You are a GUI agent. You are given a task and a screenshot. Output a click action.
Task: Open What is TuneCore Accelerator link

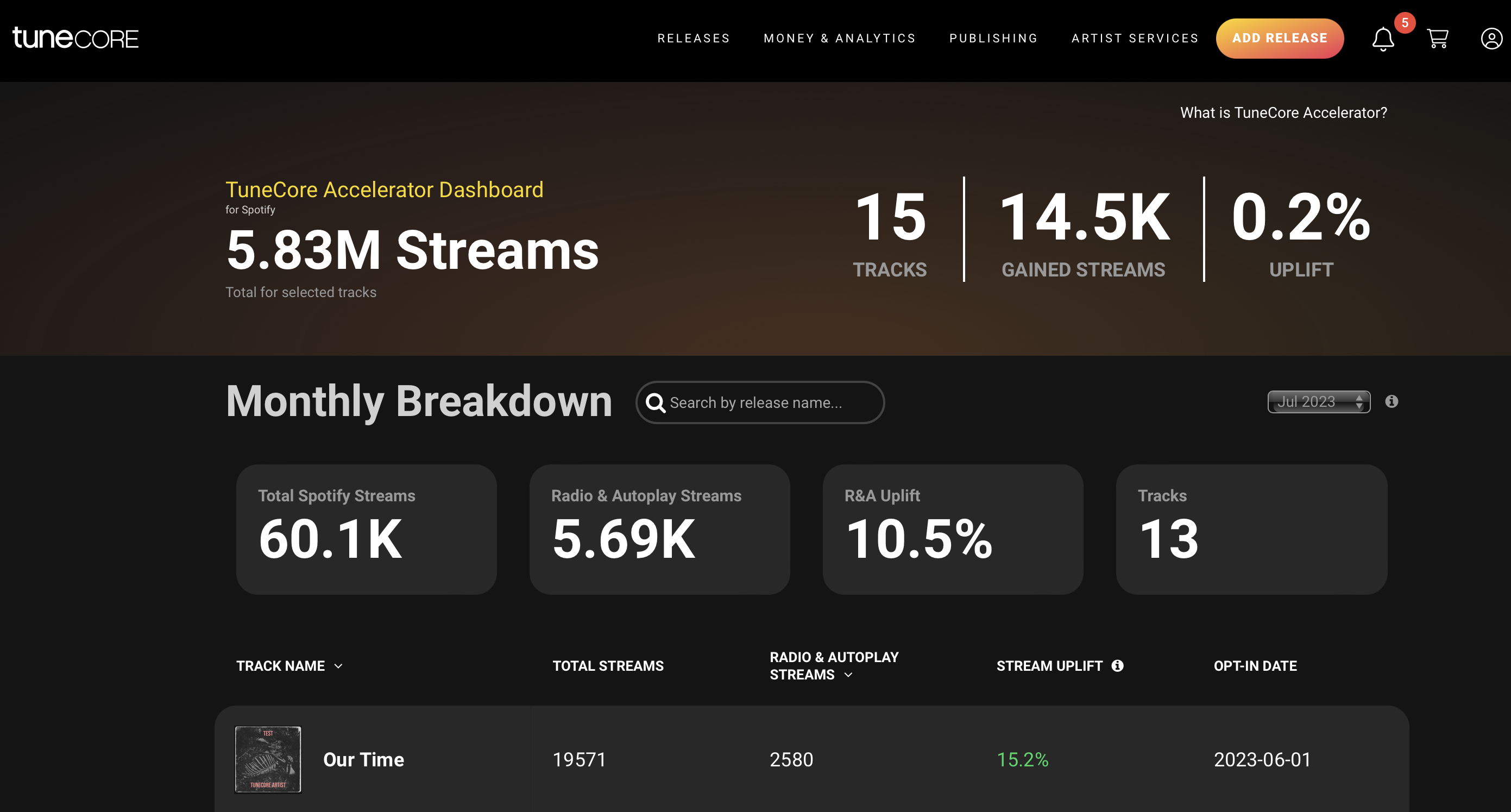[x=1283, y=112]
